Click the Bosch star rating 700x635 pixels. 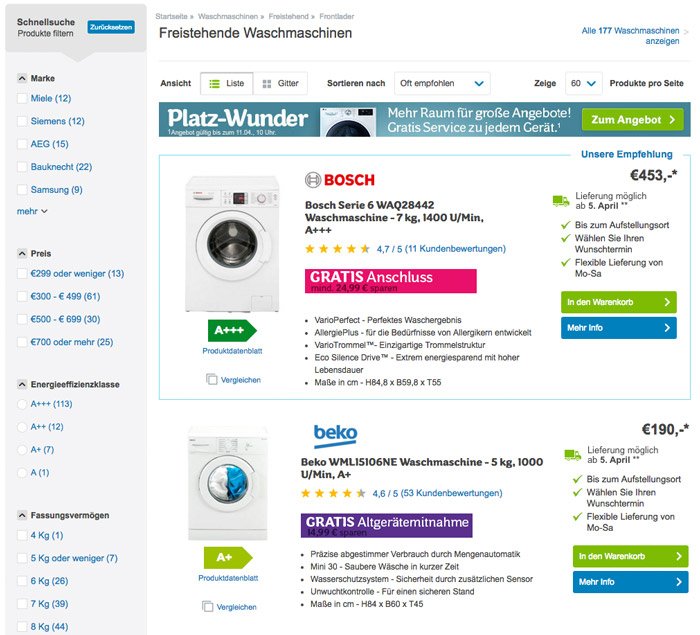pyautogui.click(x=337, y=248)
